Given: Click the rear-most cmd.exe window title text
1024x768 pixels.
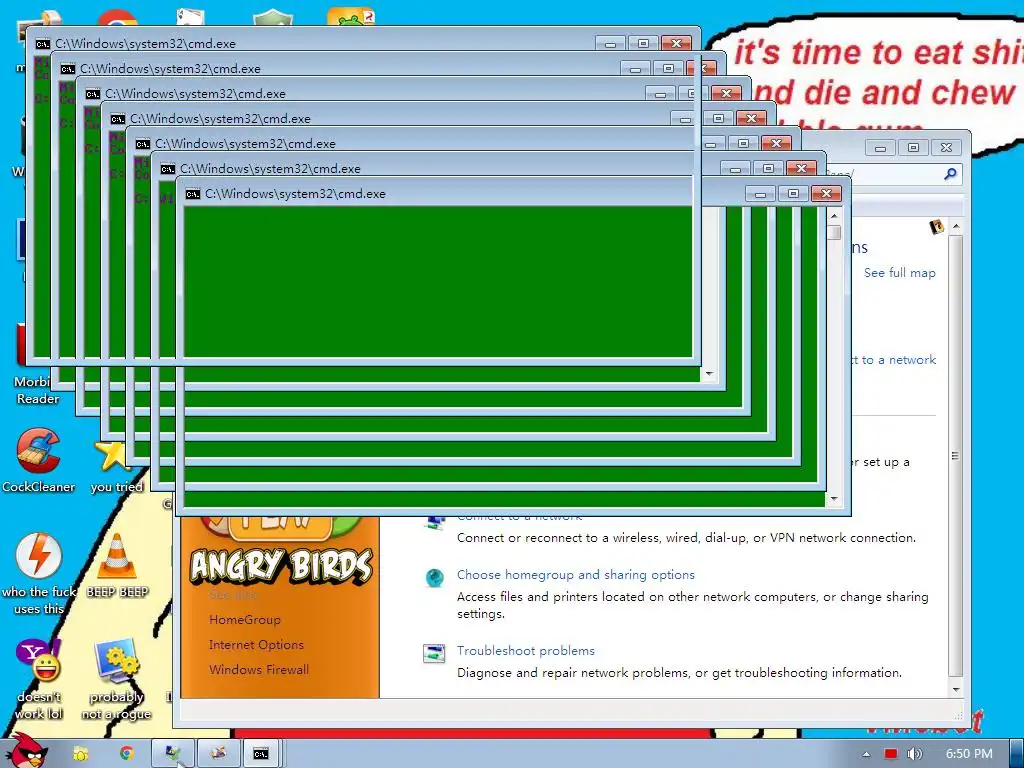Looking at the screenshot, I should pyautogui.click(x=146, y=44).
